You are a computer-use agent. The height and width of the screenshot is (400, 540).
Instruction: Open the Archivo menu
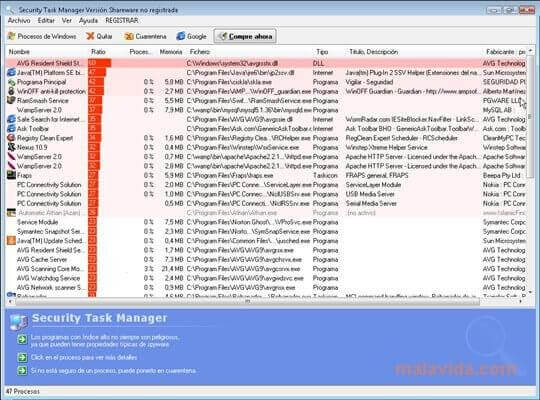coord(19,21)
